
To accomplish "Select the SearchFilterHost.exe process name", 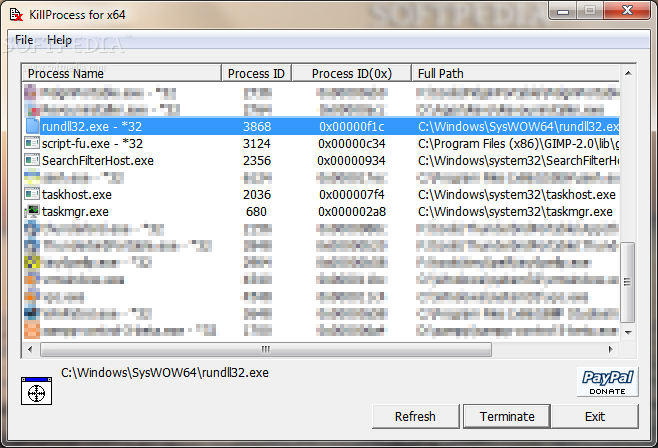I will pos(98,161).
